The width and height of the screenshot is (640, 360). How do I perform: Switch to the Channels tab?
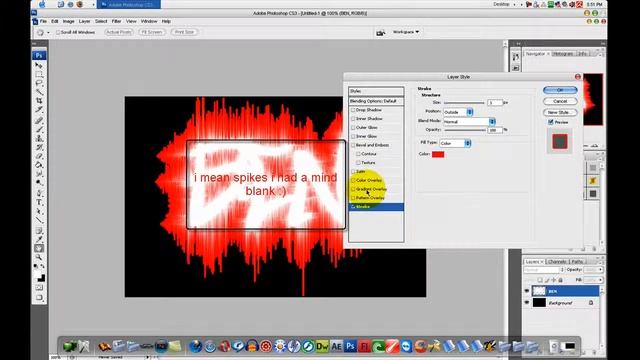(x=557, y=262)
